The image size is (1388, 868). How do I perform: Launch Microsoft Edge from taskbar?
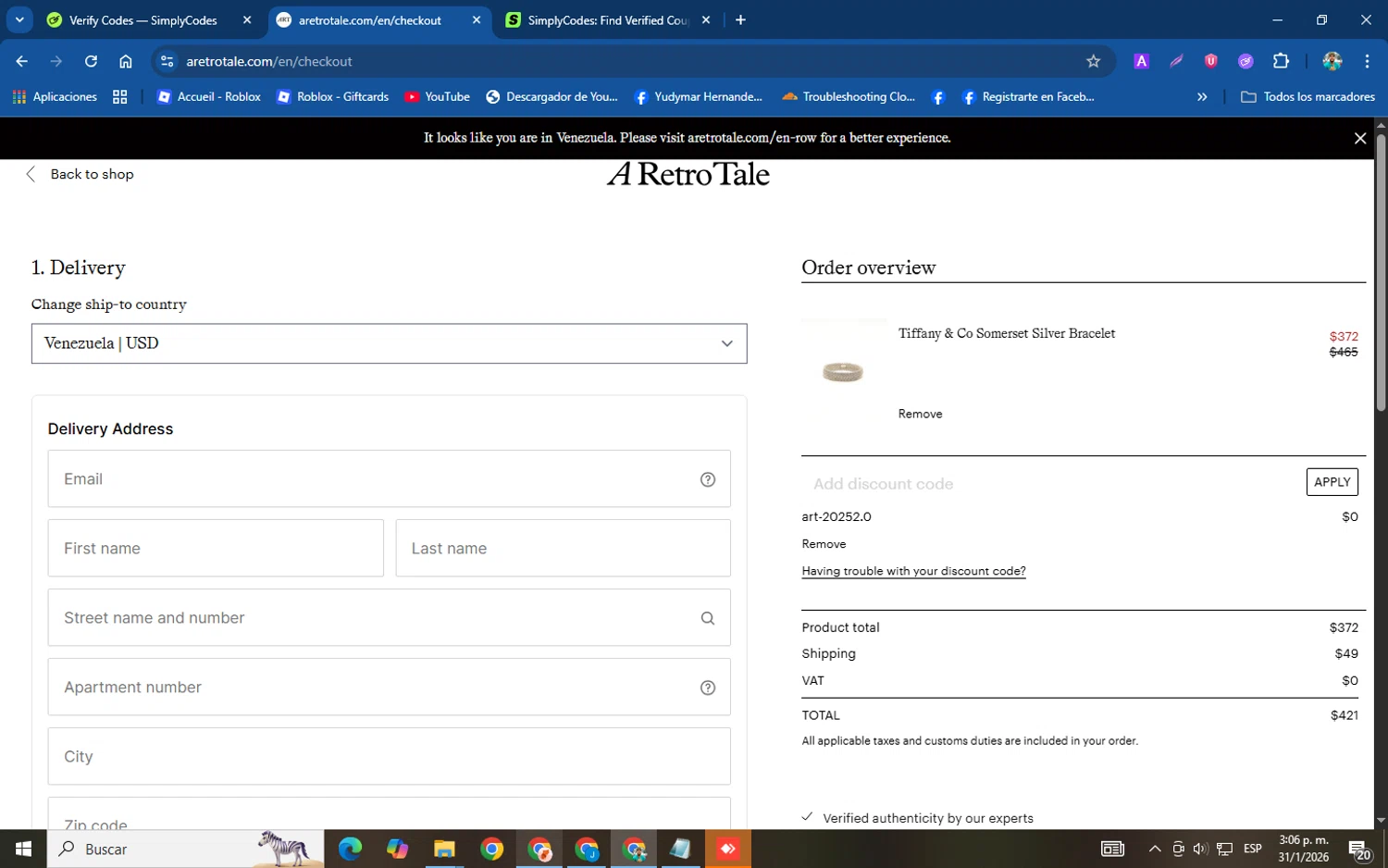[x=350, y=849]
